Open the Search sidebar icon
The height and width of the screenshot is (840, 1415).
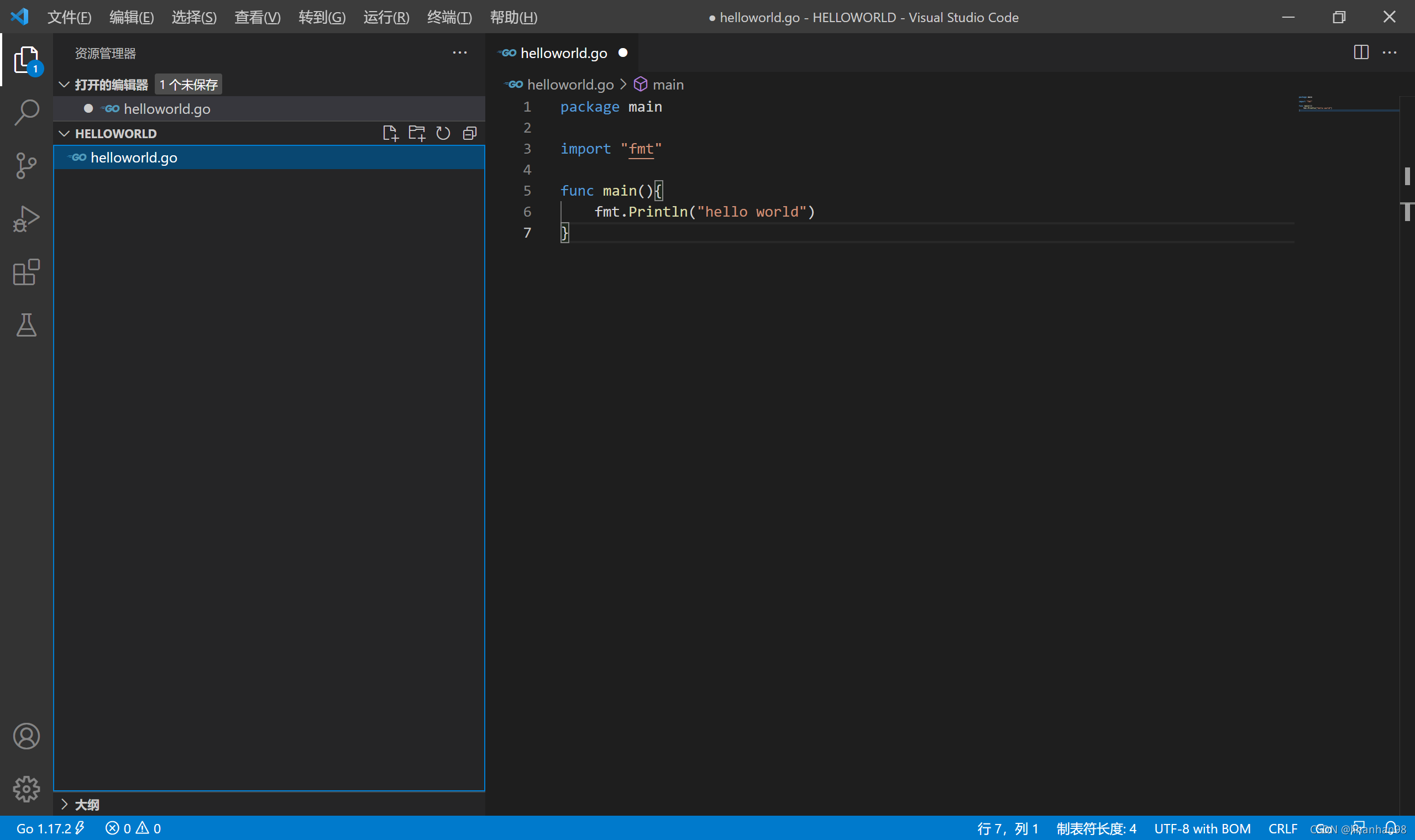click(x=26, y=112)
